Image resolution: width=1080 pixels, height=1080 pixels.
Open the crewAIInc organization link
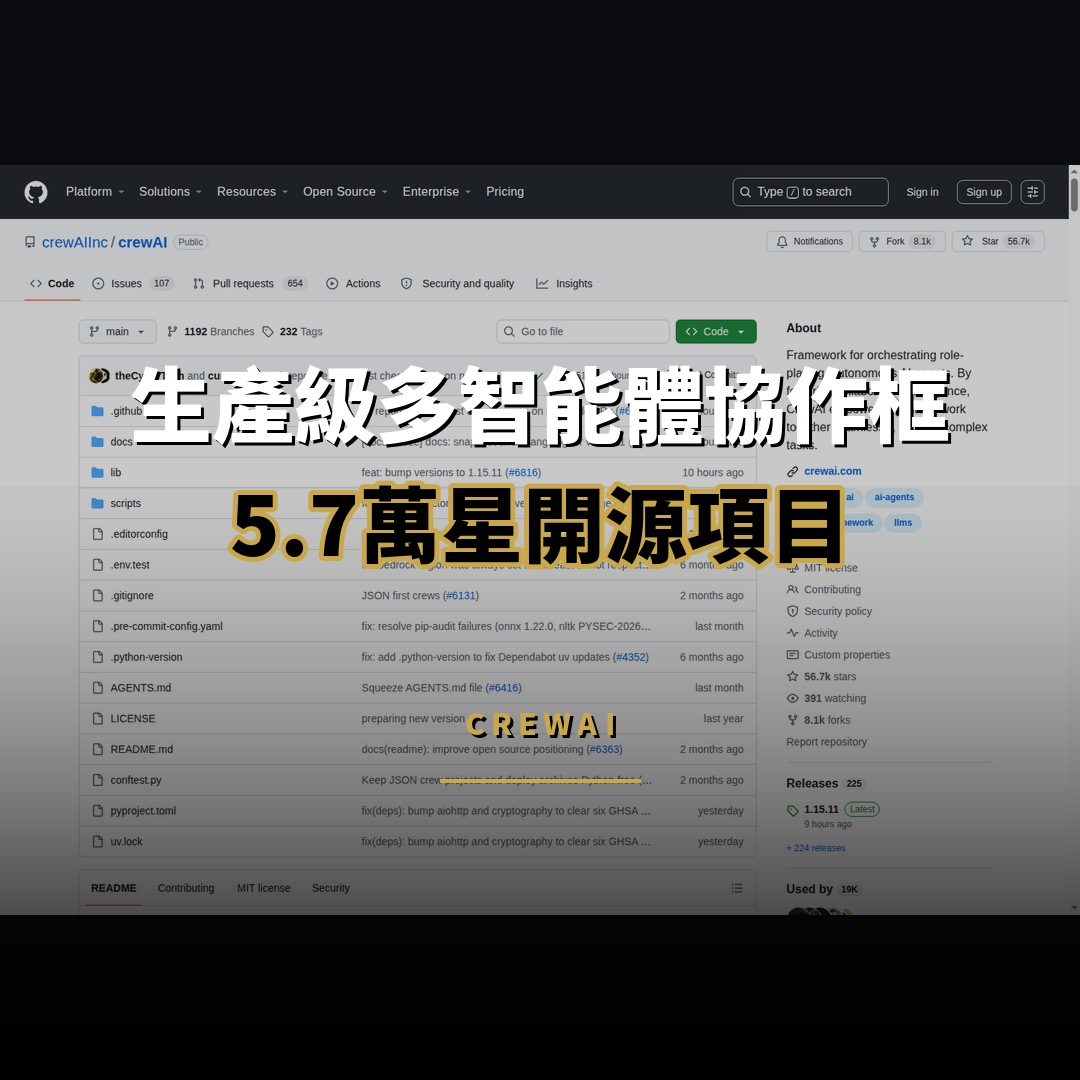tap(74, 242)
